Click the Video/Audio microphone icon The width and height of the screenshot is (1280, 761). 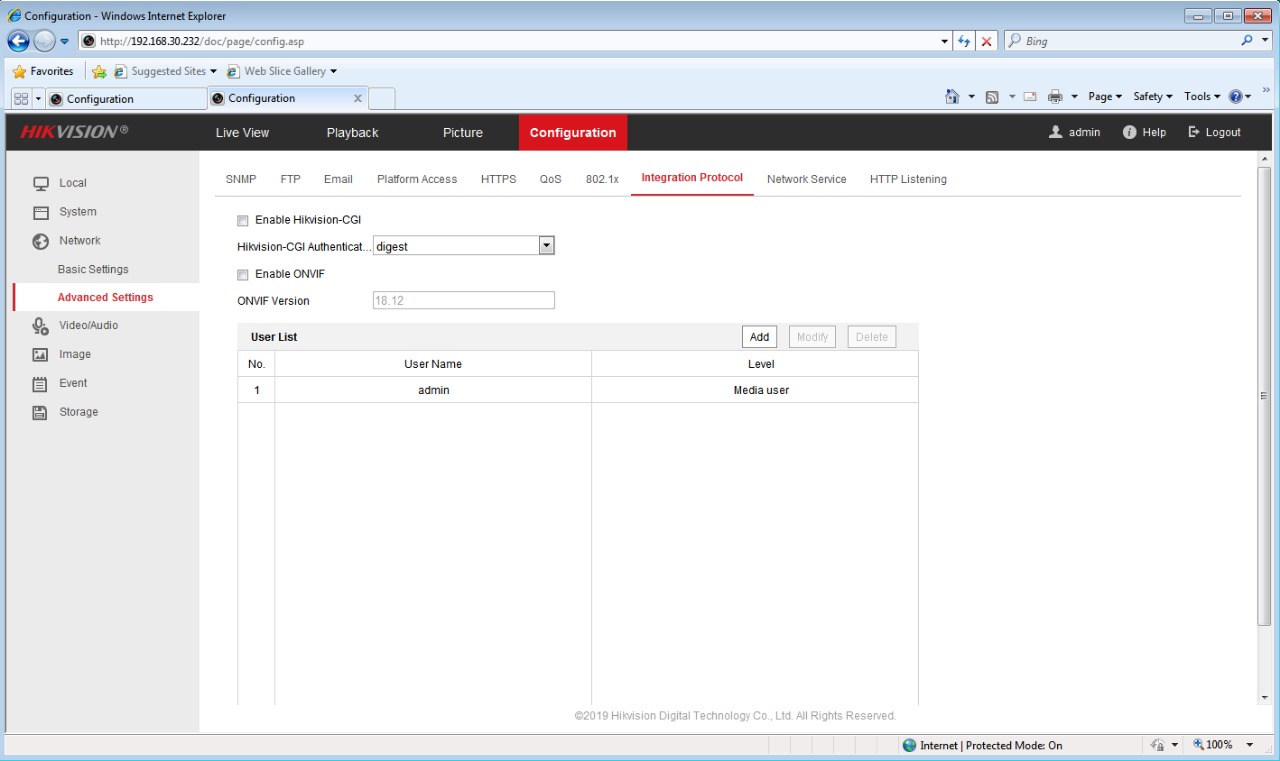pos(41,326)
